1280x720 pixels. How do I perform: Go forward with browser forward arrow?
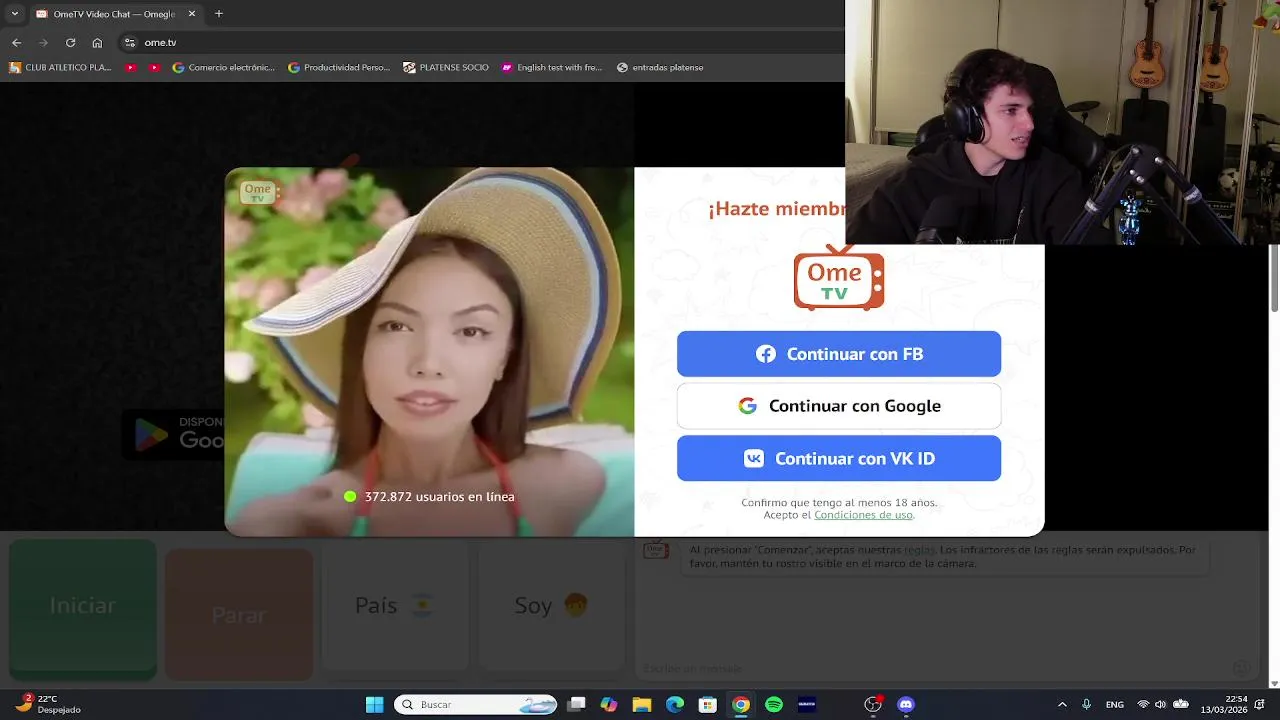(x=43, y=43)
